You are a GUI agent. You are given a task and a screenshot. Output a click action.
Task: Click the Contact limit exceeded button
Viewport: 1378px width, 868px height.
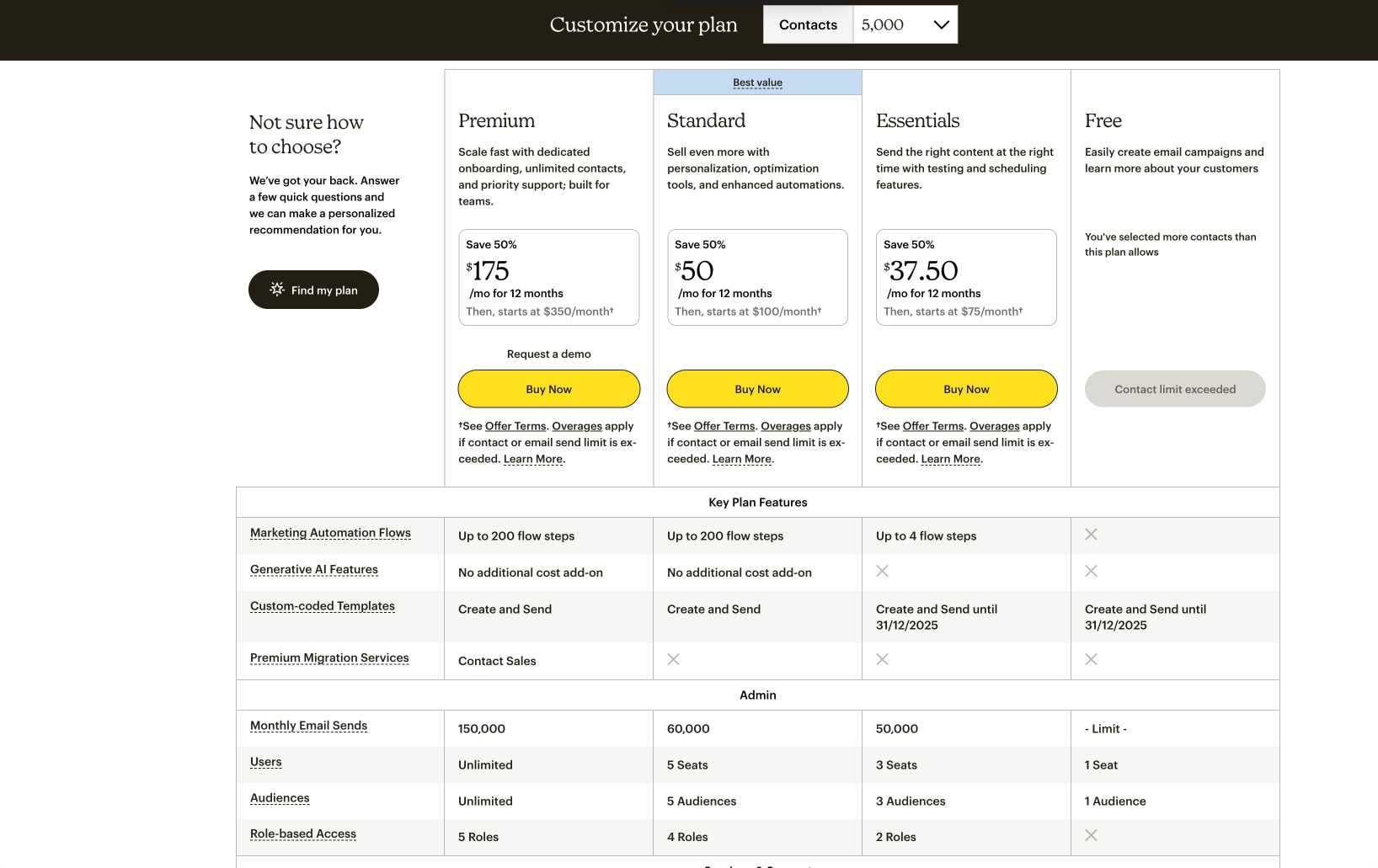(1175, 389)
